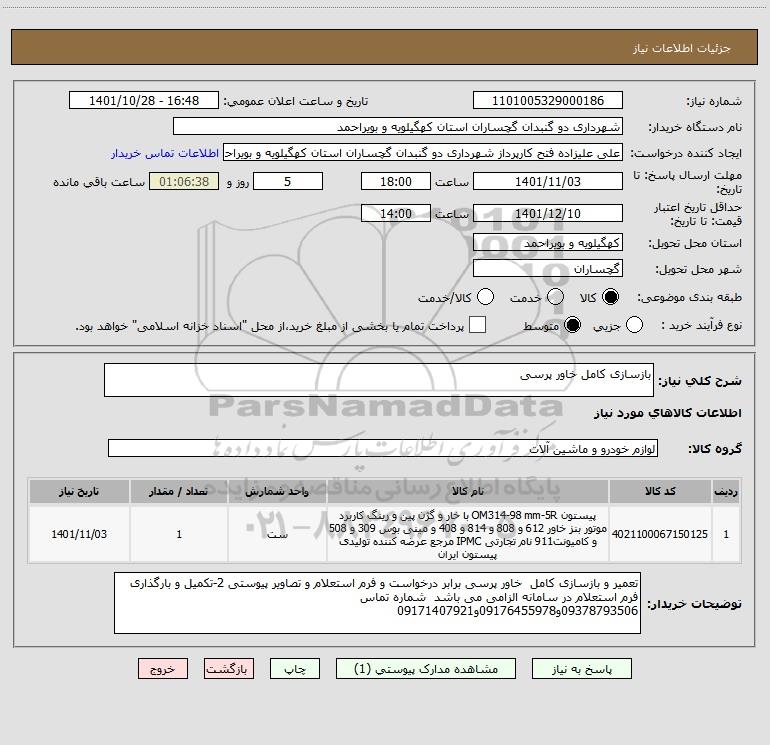Click the piston OM314-98 mm-5R product name cell
770x745 pixels.
coord(468,534)
